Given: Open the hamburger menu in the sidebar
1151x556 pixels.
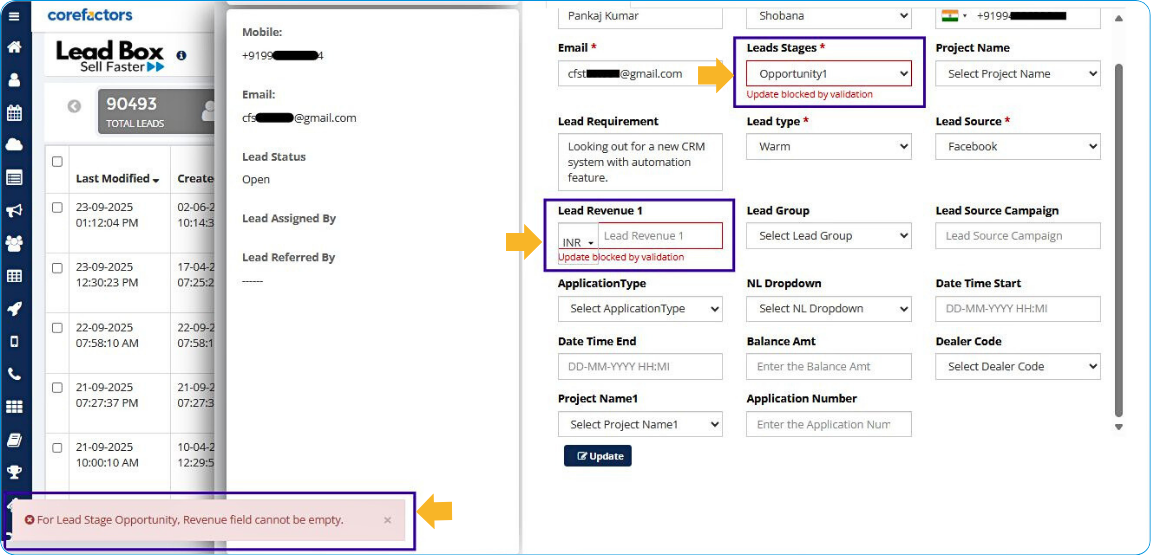Looking at the screenshot, I should click(14, 15).
